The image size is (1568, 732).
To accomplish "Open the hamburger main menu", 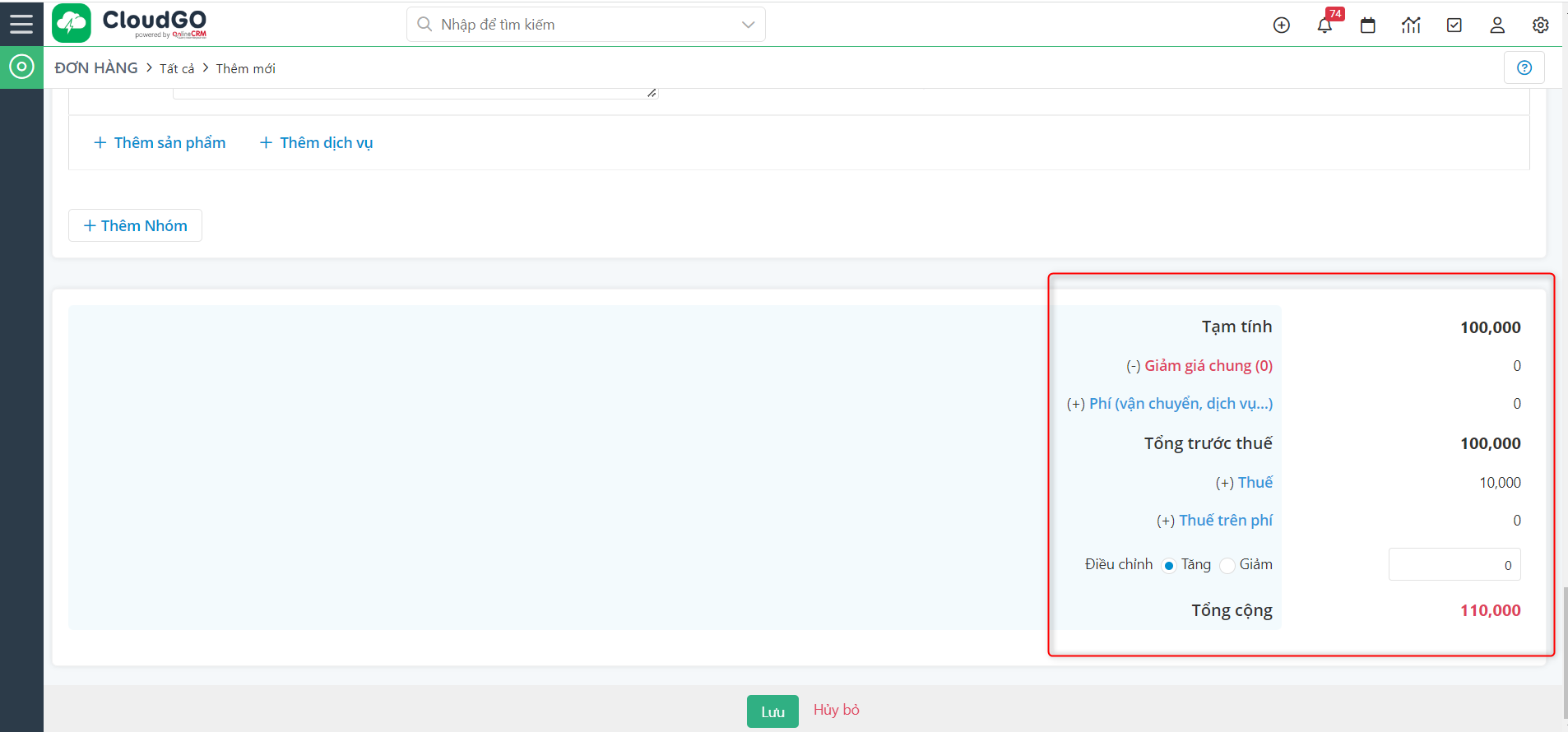I will 21,24.
